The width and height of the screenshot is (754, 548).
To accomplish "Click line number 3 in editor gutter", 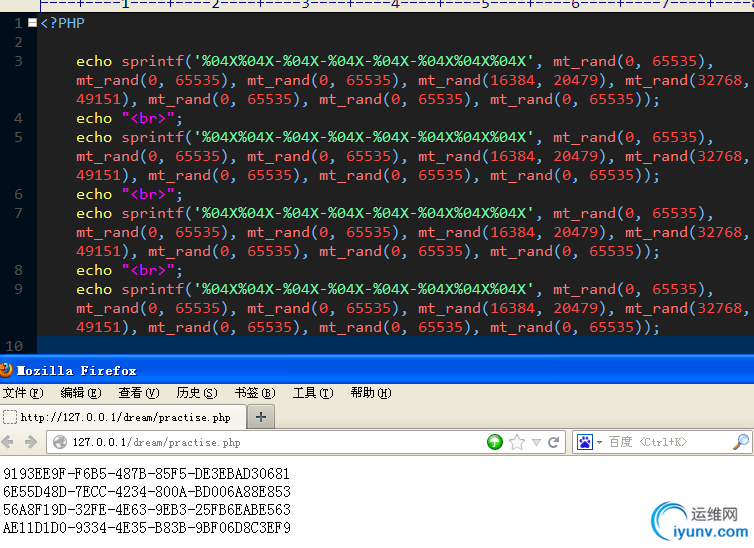I will tap(18, 61).
